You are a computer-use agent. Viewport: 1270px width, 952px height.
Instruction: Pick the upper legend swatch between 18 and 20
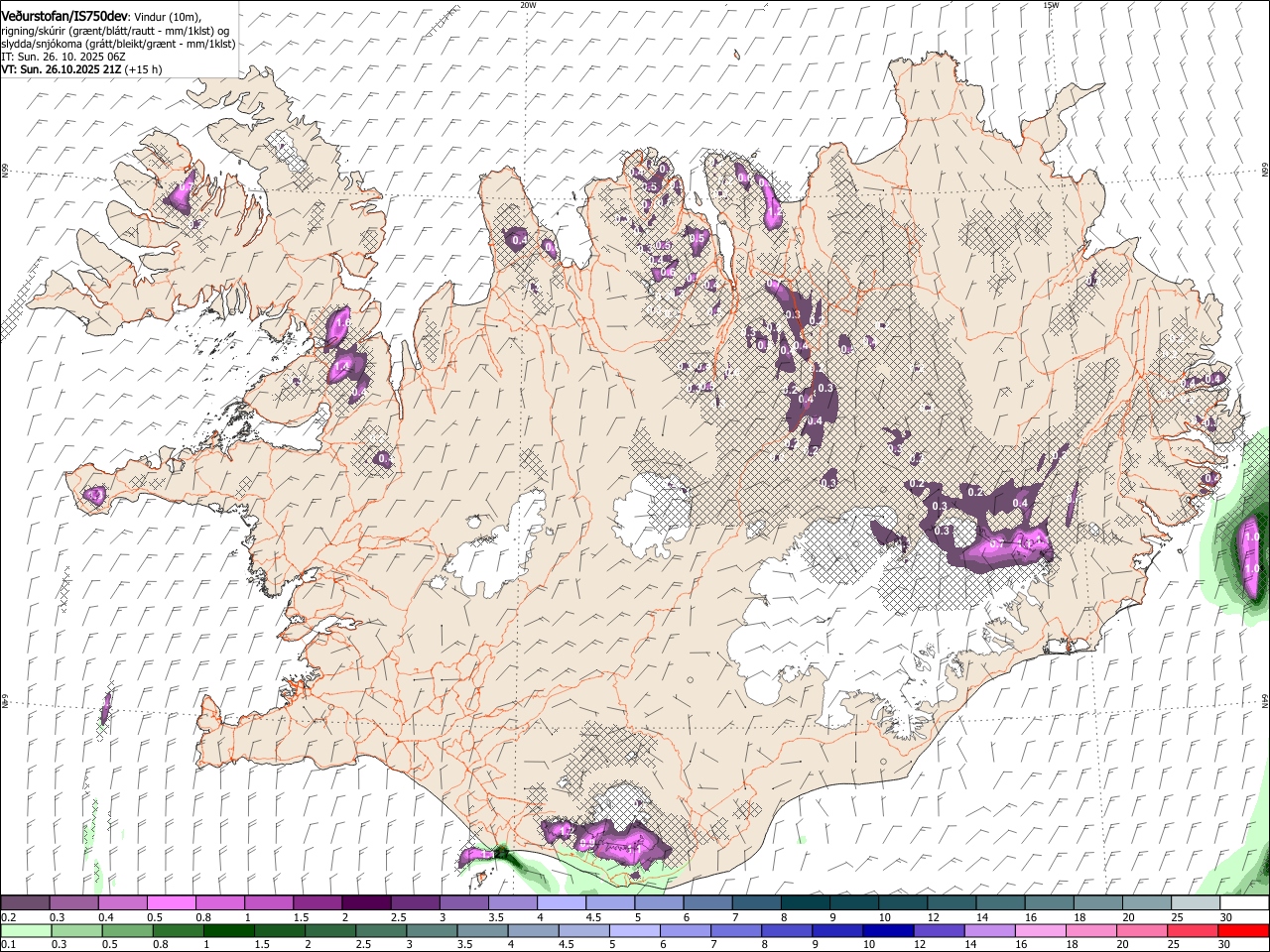(1098, 902)
